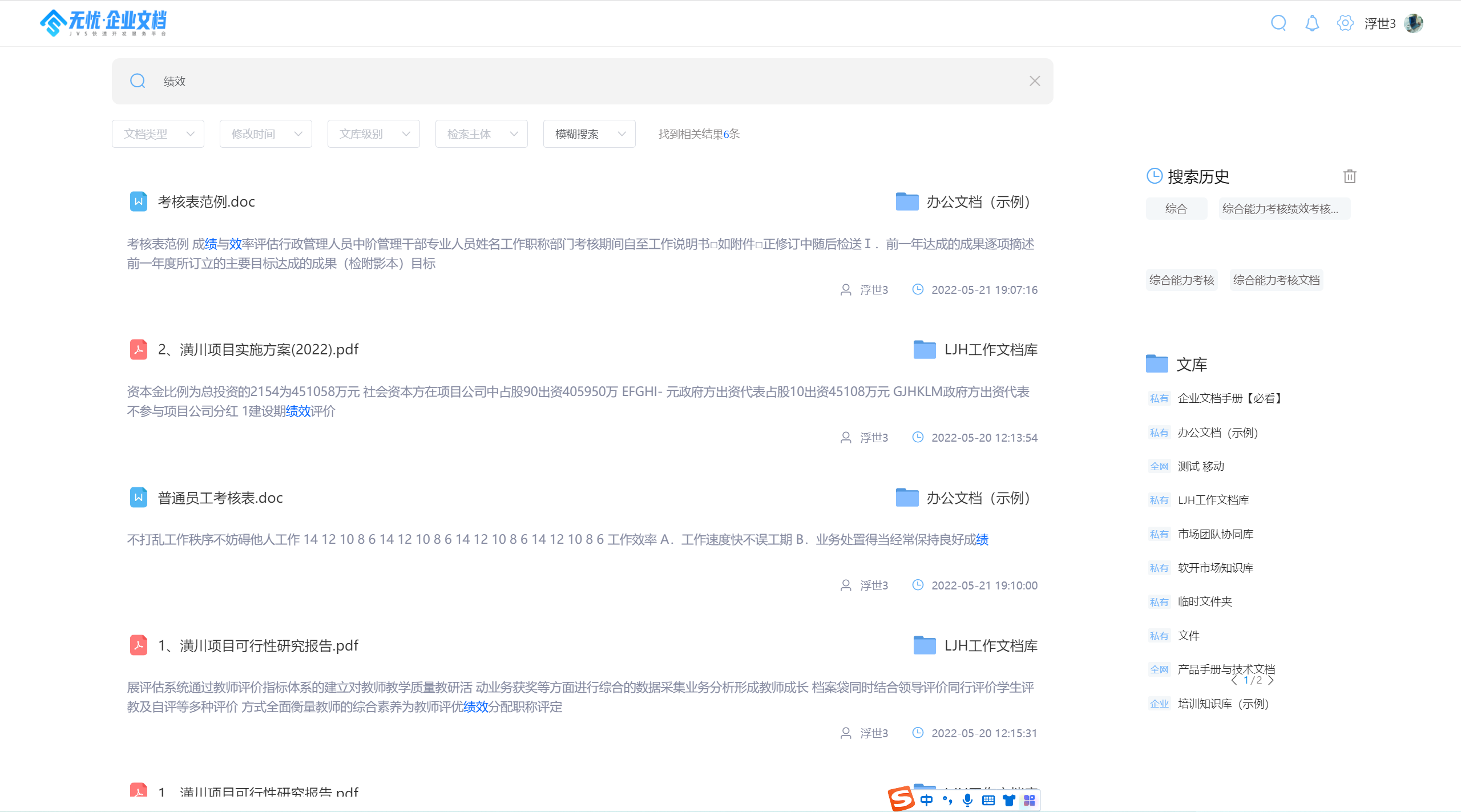This screenshot has height=812, width=1461.
Task: Click the microphone icon in IME toolbar
Action: coord(967,800)
